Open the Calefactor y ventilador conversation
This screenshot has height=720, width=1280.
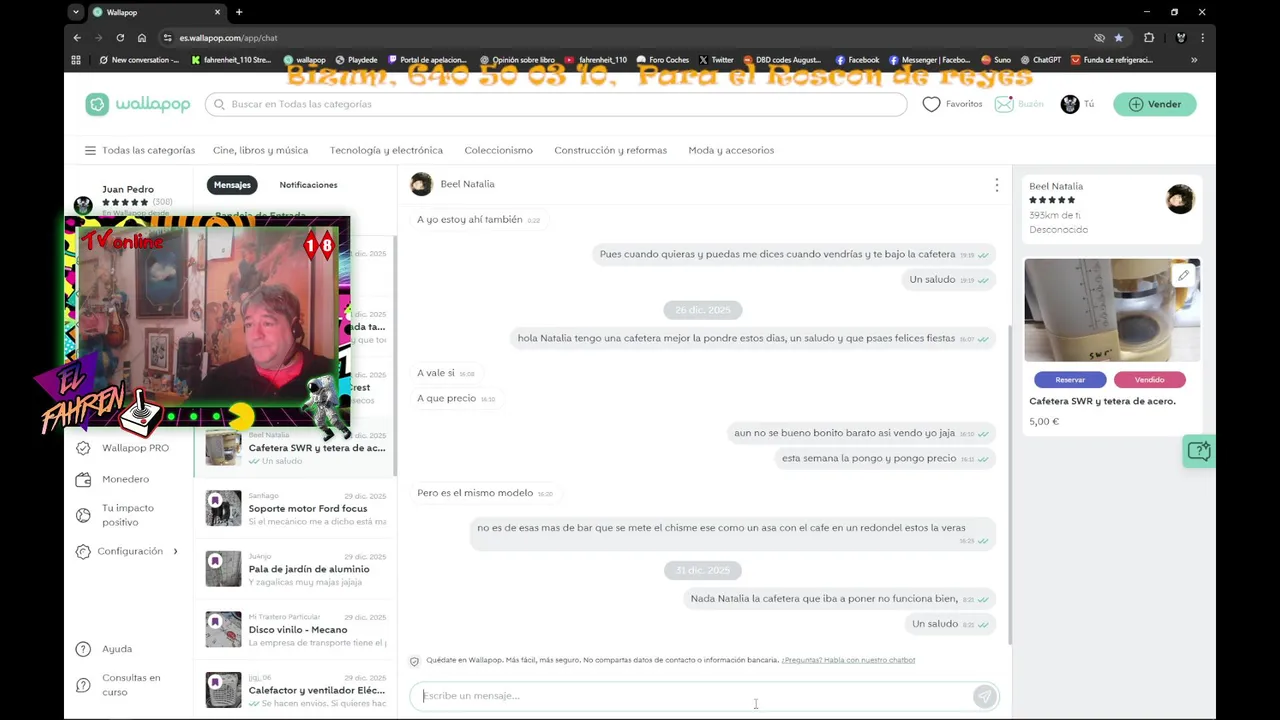296,690
